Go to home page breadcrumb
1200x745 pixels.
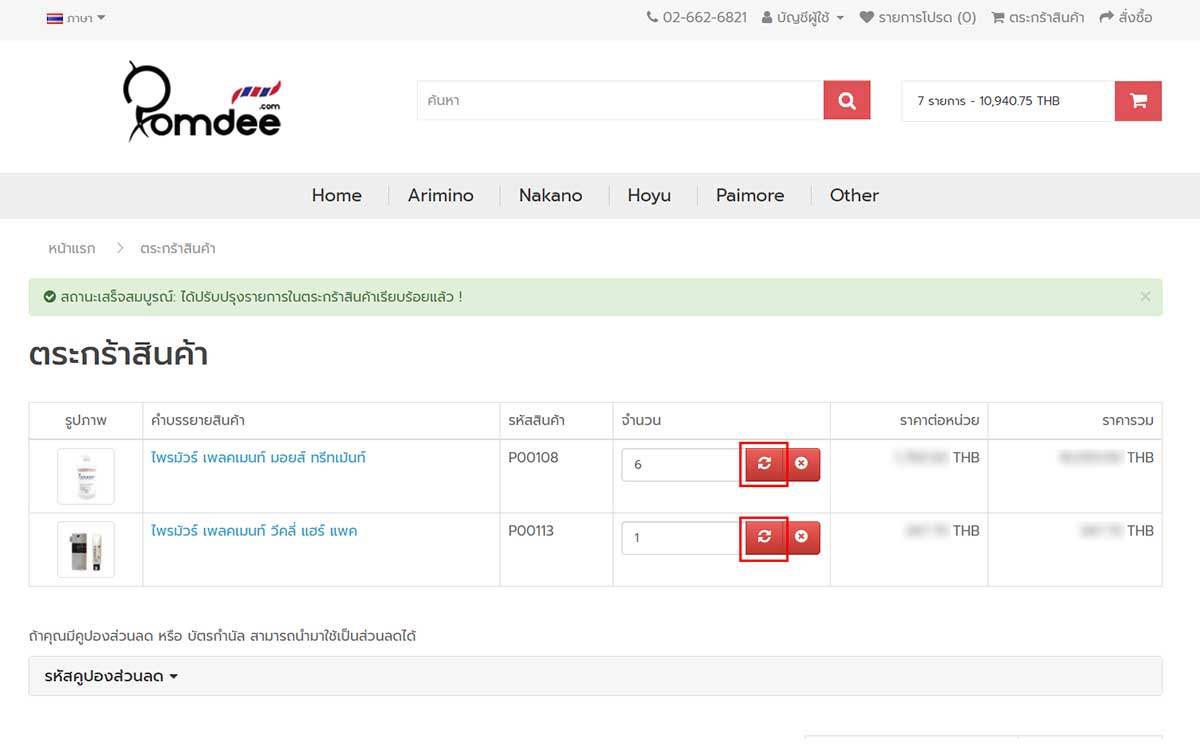[x=72, y=248]
